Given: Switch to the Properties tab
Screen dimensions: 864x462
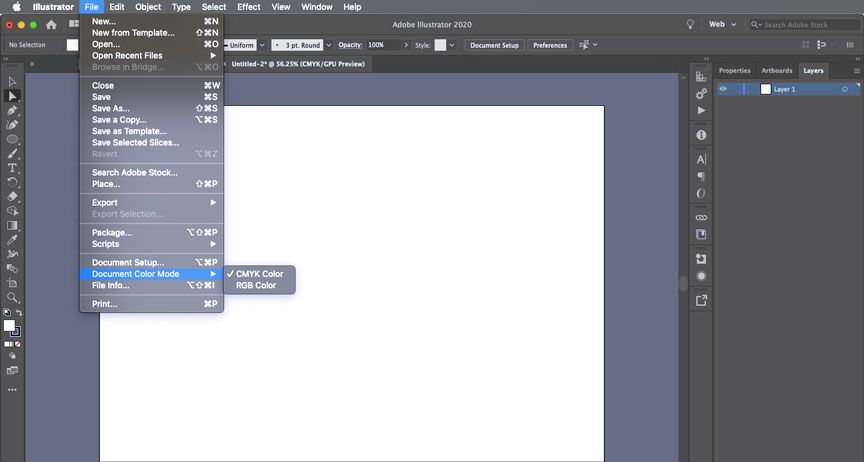Looking at the screenshot, I should (x=735, y=71).
